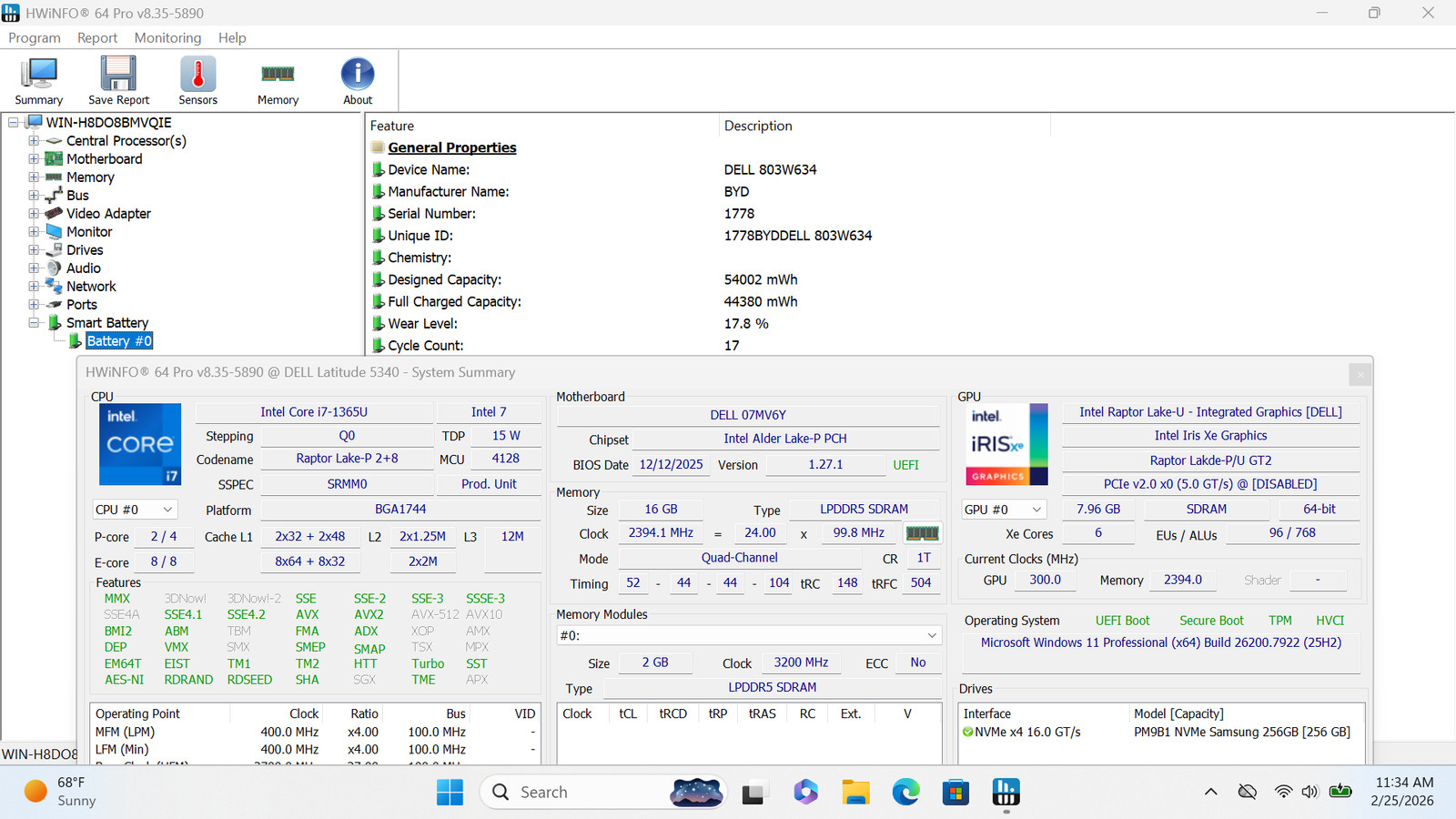Click the Secure Boot status label
This screenshot has width=1456, height=819.
1211,621
